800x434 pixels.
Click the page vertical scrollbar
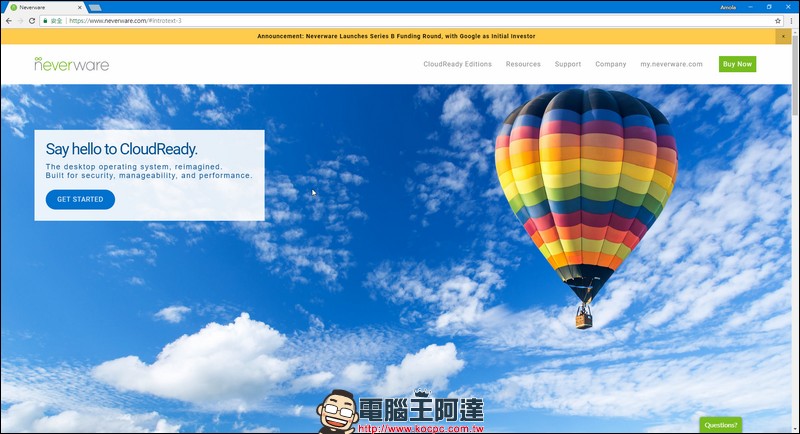point(795,74)
